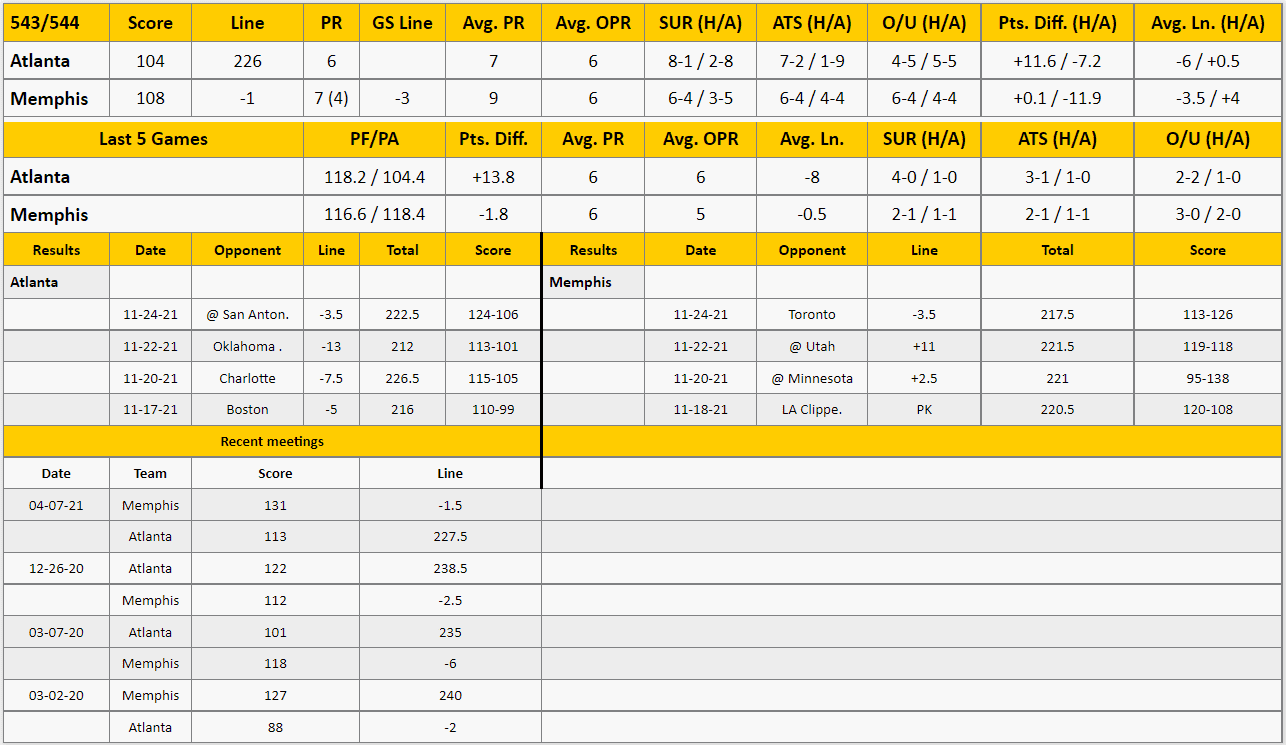
Task: Select the Toronto opponent cell
Action: pos(812,314)
